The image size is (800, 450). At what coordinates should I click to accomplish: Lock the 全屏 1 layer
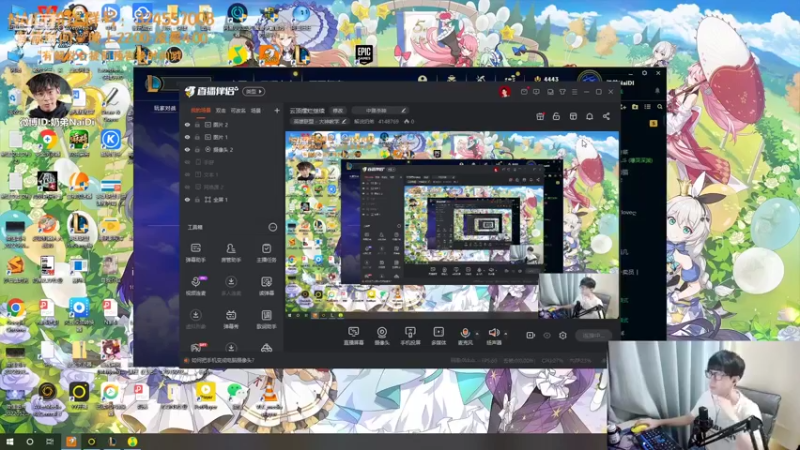[197, 200]
